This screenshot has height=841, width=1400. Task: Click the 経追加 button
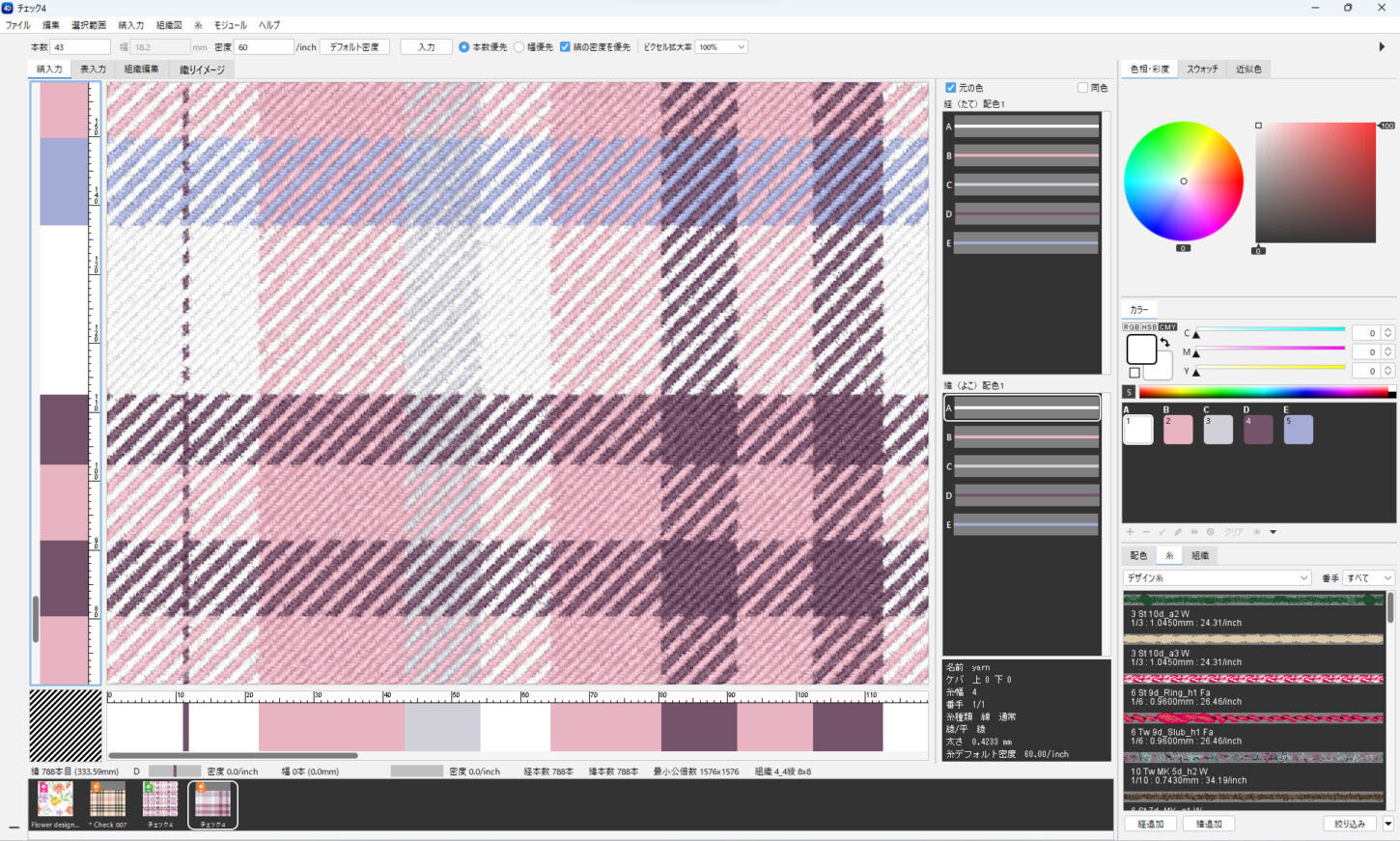(1150, 824)
